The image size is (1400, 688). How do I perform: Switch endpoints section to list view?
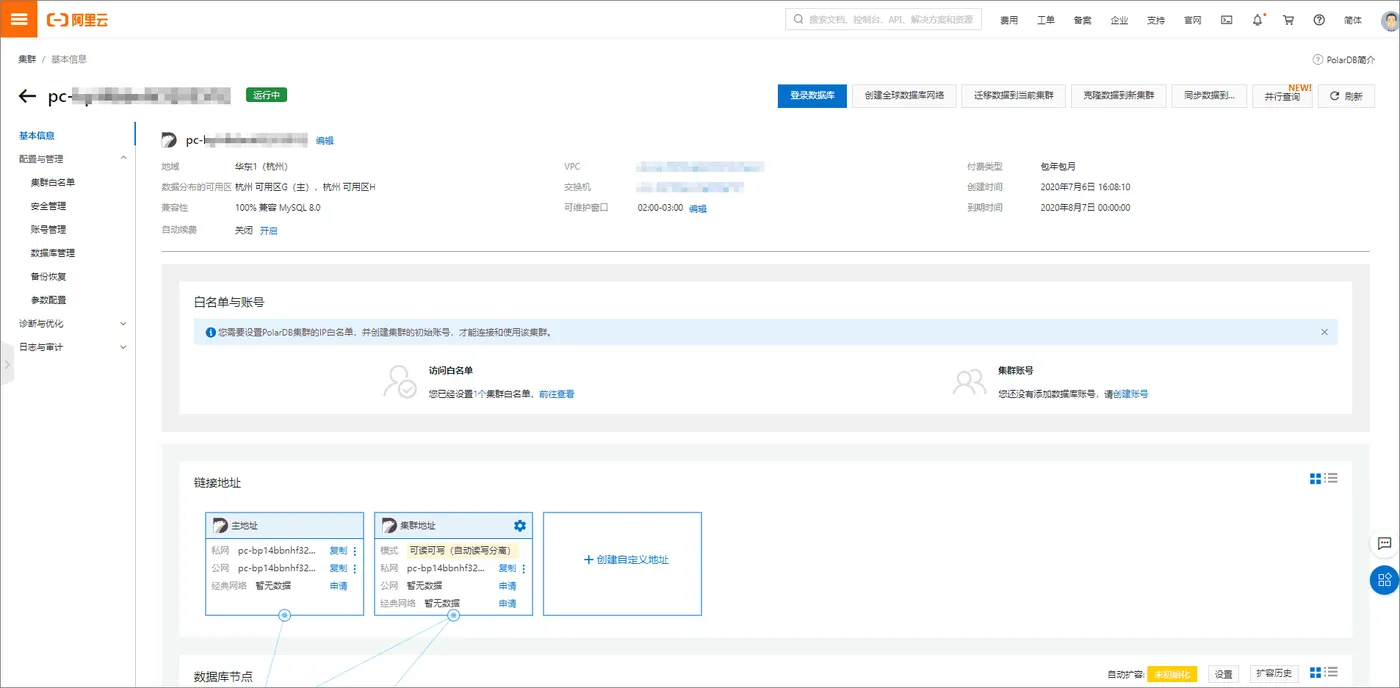(x=1331, y=479)
